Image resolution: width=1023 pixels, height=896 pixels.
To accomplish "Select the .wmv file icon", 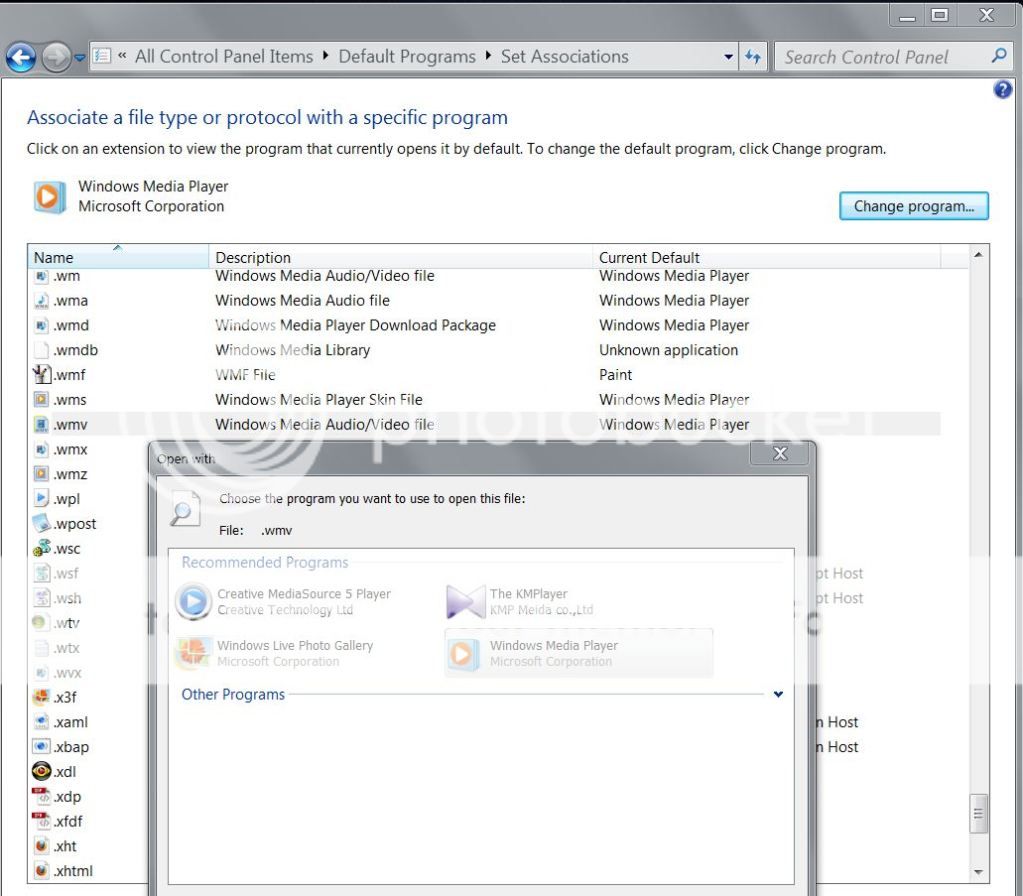I will 41,425.
